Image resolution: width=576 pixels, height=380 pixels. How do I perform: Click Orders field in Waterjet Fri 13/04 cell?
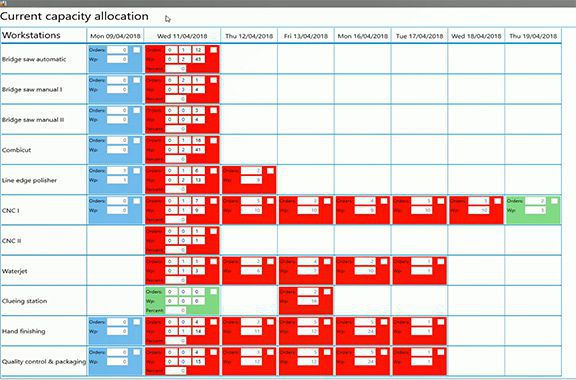coord(308,261)
